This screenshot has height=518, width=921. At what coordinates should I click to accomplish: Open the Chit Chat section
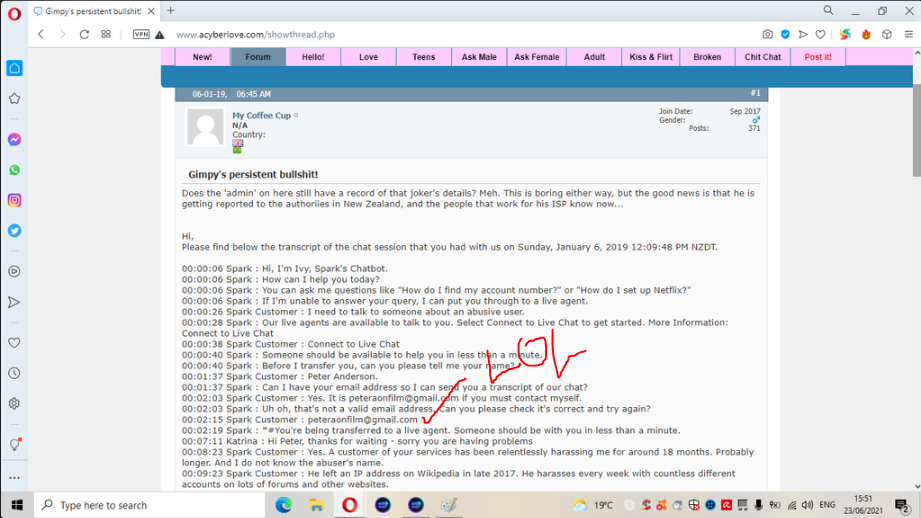click(762, 57)
